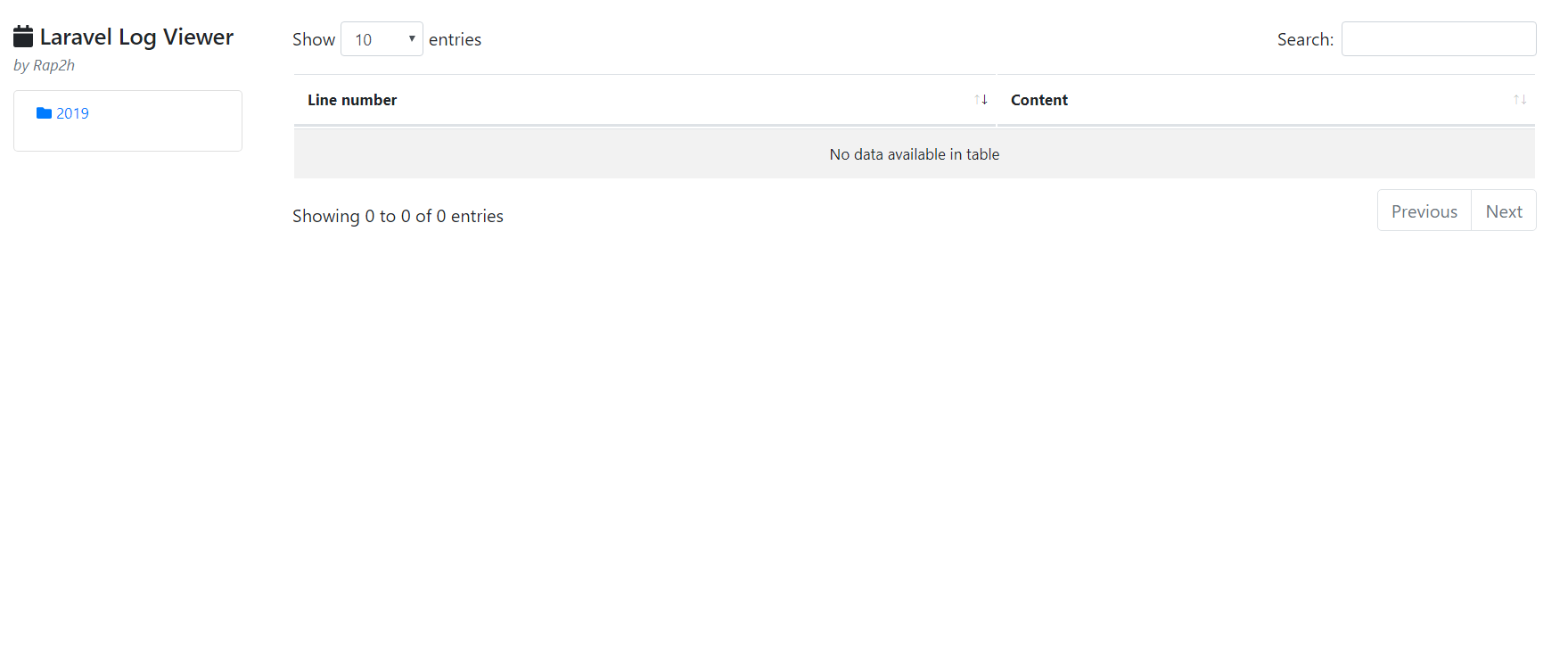This screenshot has width=1568, height=669.
Task: Open the Show entries count dropdown
Action: pyautogui.click(x=382, y=39)
